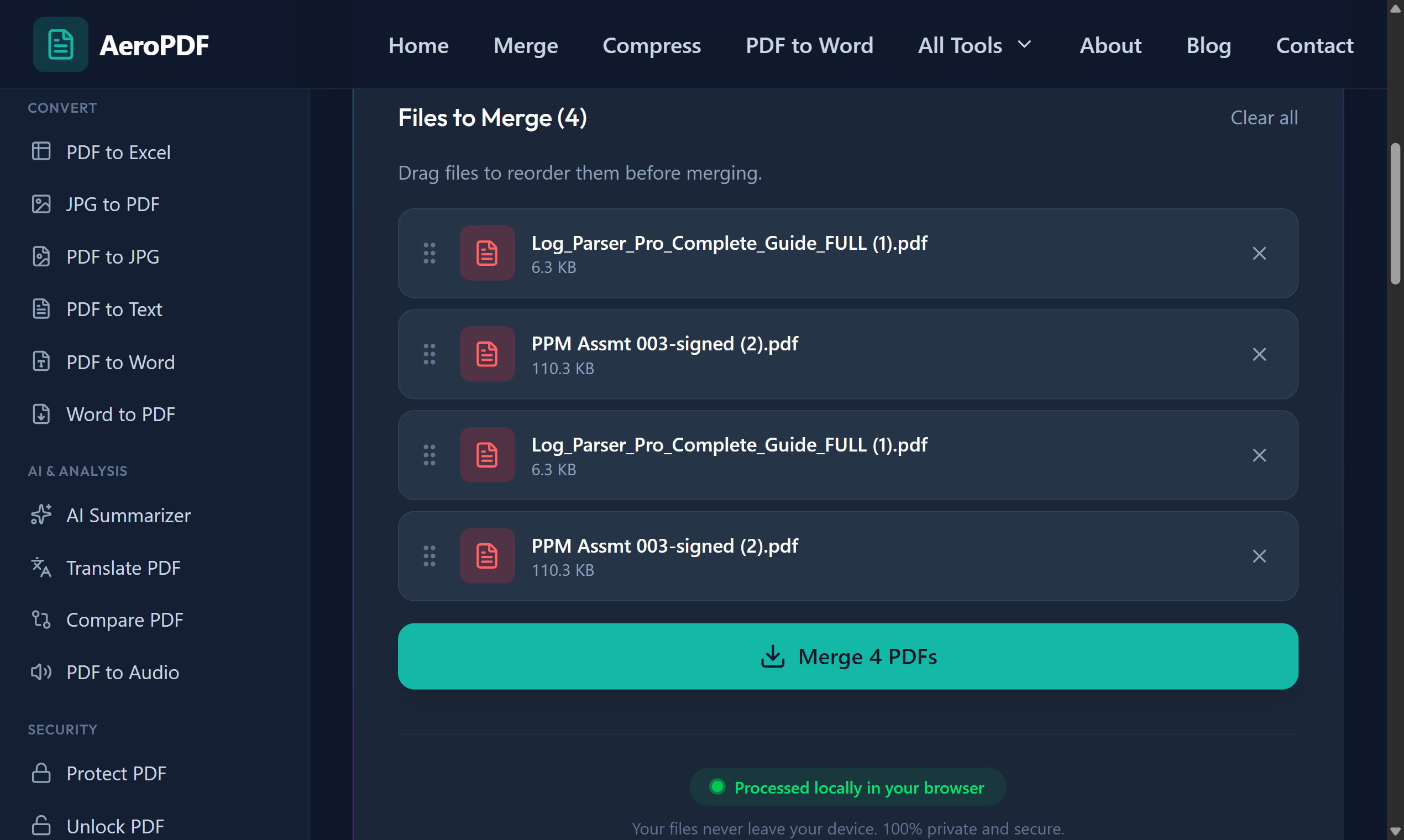Open the JPG to PDF converter
Viewport: 1404px width, 840px height.
click(112, 204)
